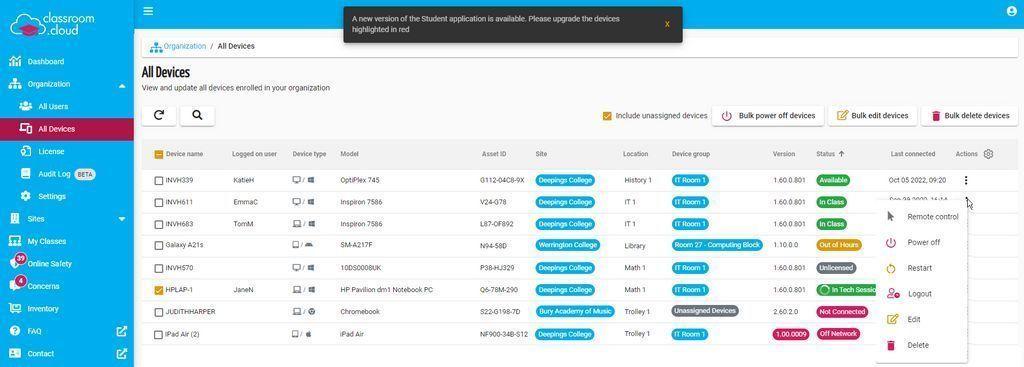Screen dimensions: 1024x367
Task: Click the License icon in sidebar
Action: tap(26, 151)
